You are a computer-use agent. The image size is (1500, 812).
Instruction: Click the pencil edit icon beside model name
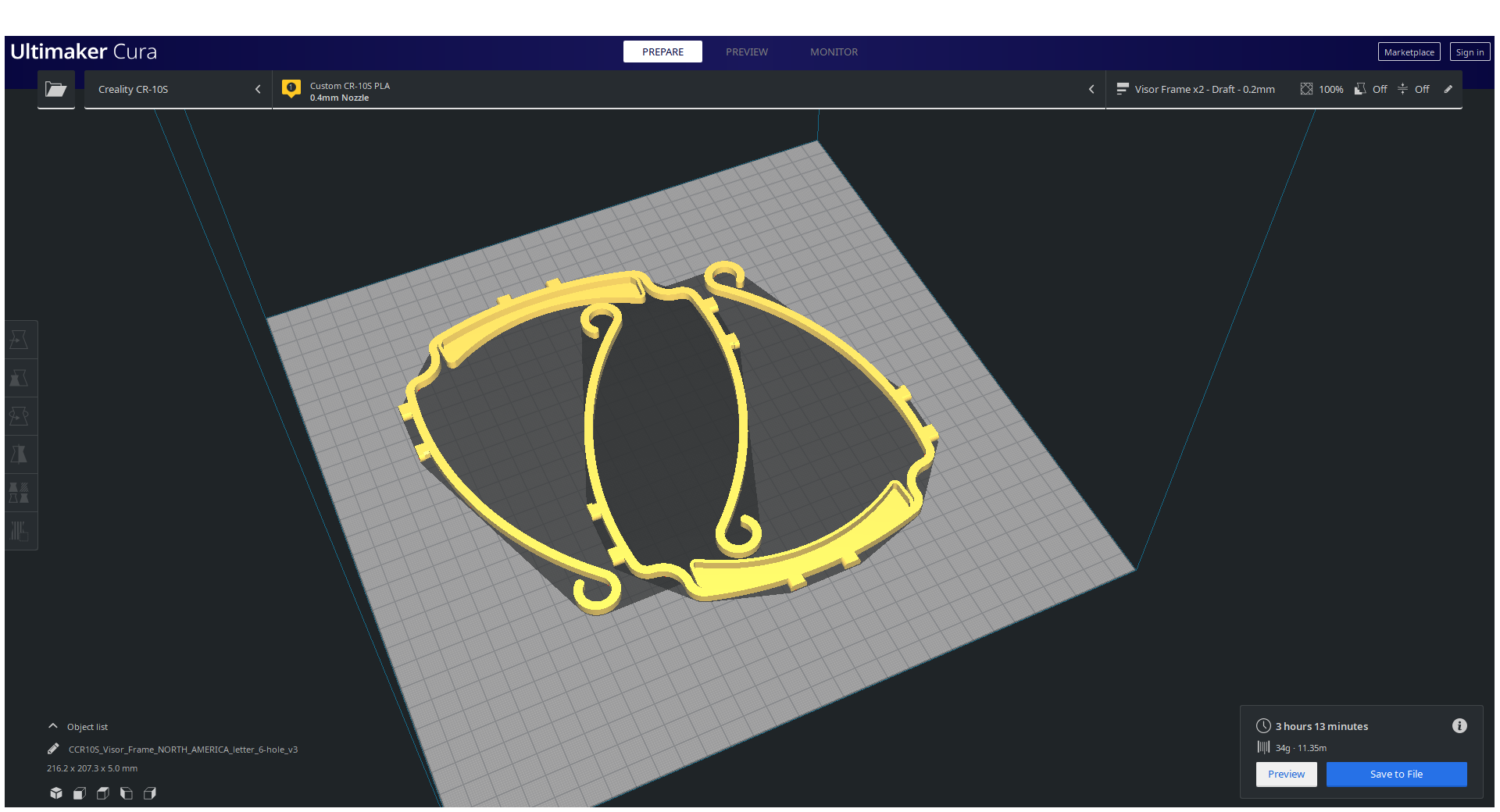pos(53,749)
